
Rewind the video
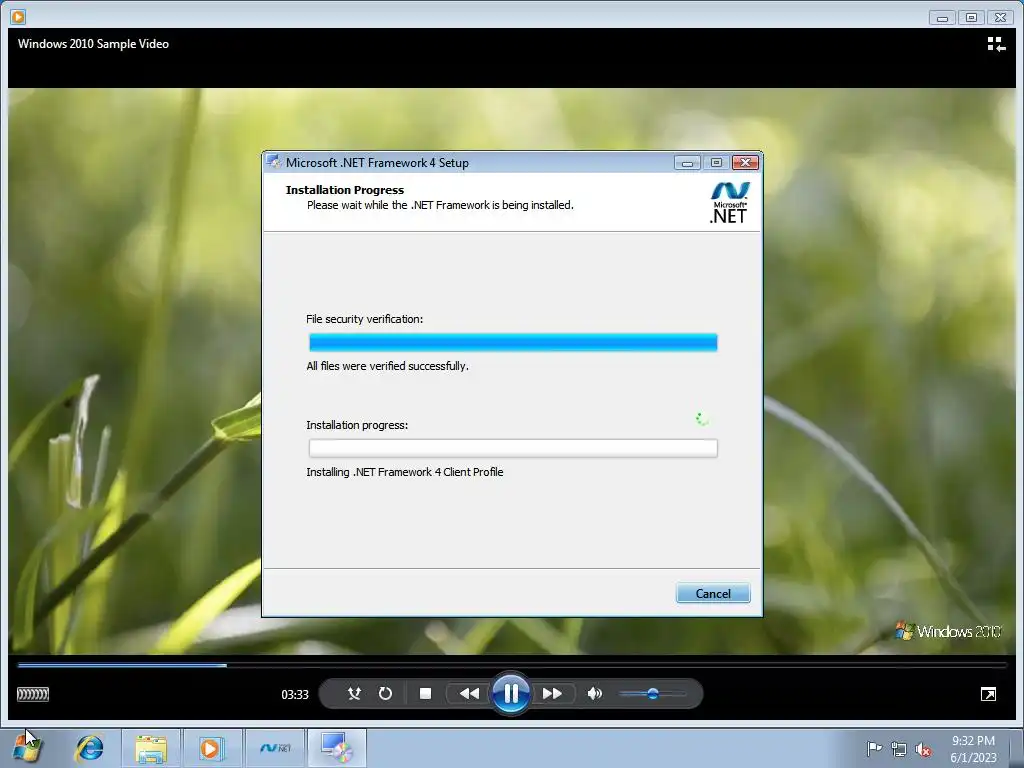click(x=469, y=693)
